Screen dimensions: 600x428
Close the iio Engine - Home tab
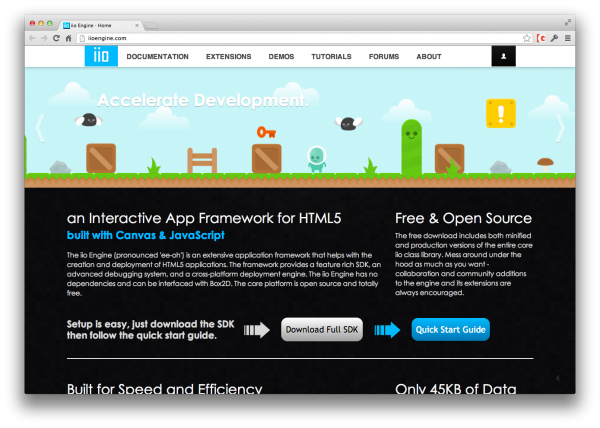(137, 26)
